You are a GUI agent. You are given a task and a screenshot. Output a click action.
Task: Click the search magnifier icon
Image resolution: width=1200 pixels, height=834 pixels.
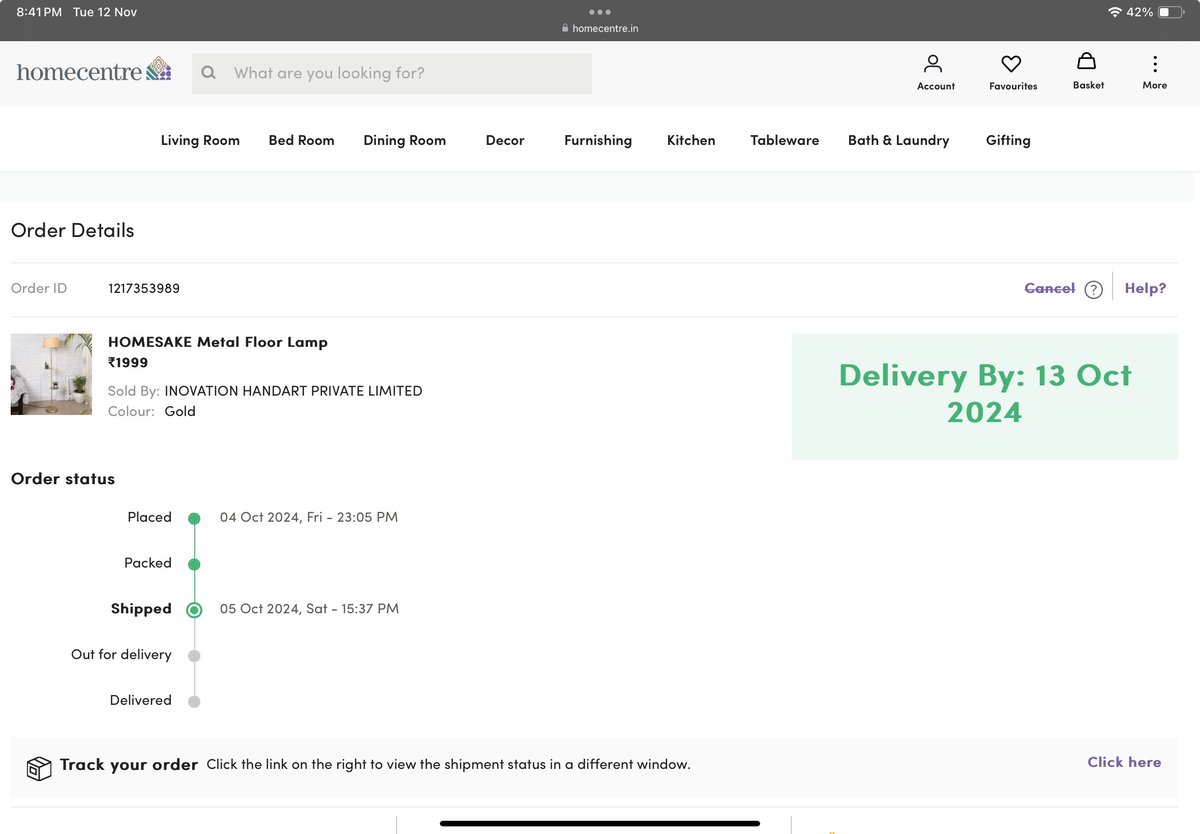(209, 73)
